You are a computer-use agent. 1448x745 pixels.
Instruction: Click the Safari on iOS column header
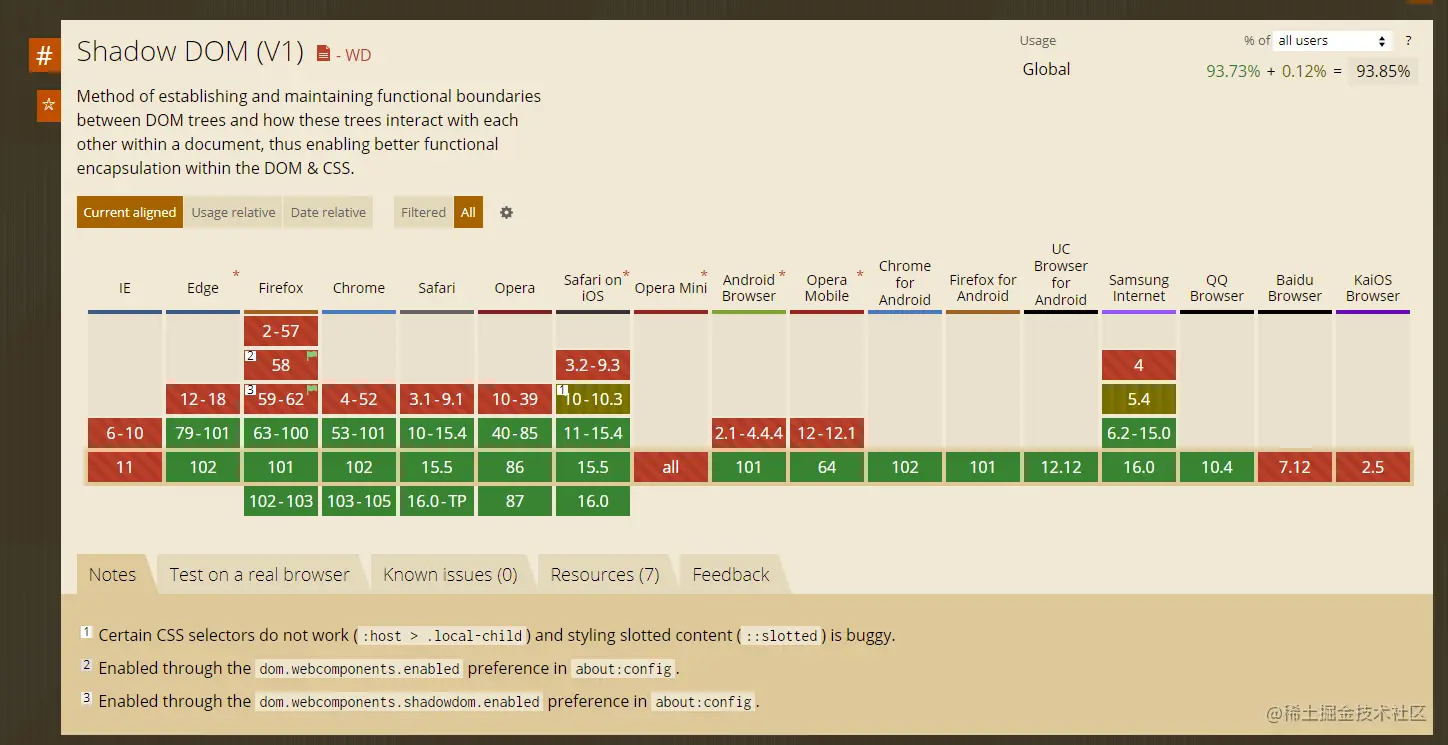click(x=593, y=288)
